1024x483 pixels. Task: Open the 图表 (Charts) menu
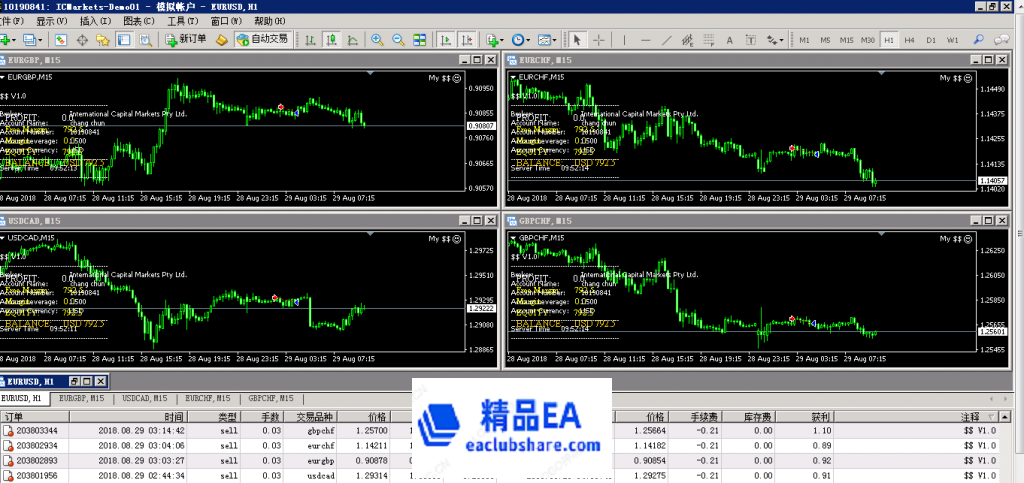click(137, 21)
